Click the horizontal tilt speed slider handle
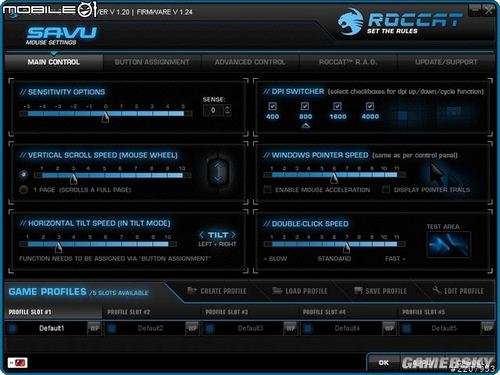The width and height of the screenshot is (500, 375). click(x=58, y=247)
